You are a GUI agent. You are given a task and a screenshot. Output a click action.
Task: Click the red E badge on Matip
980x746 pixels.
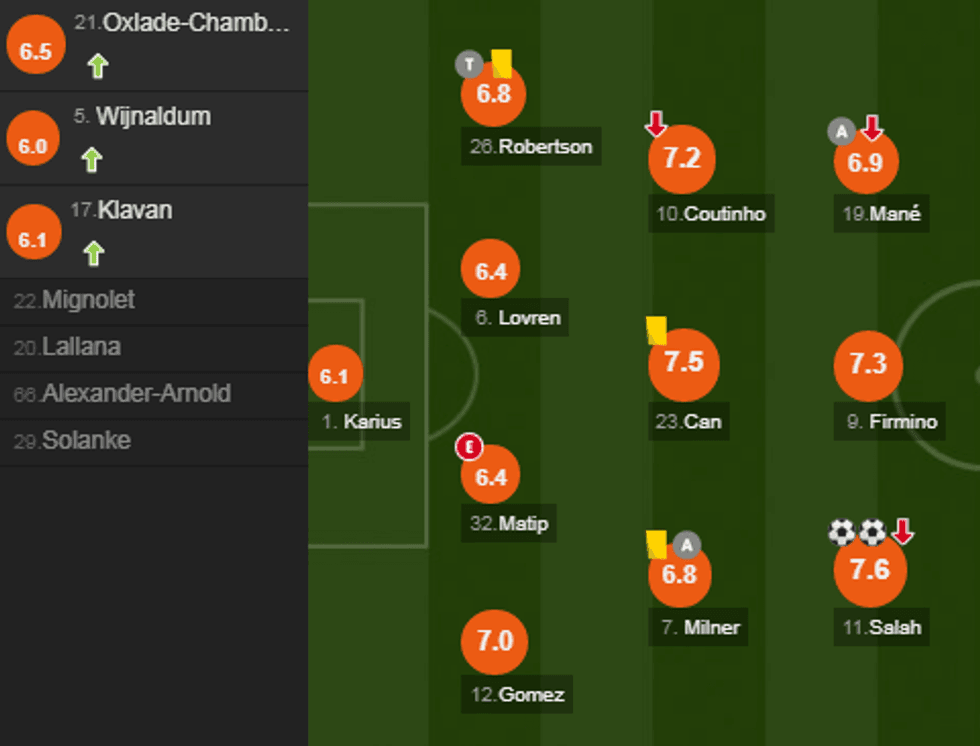468,447
